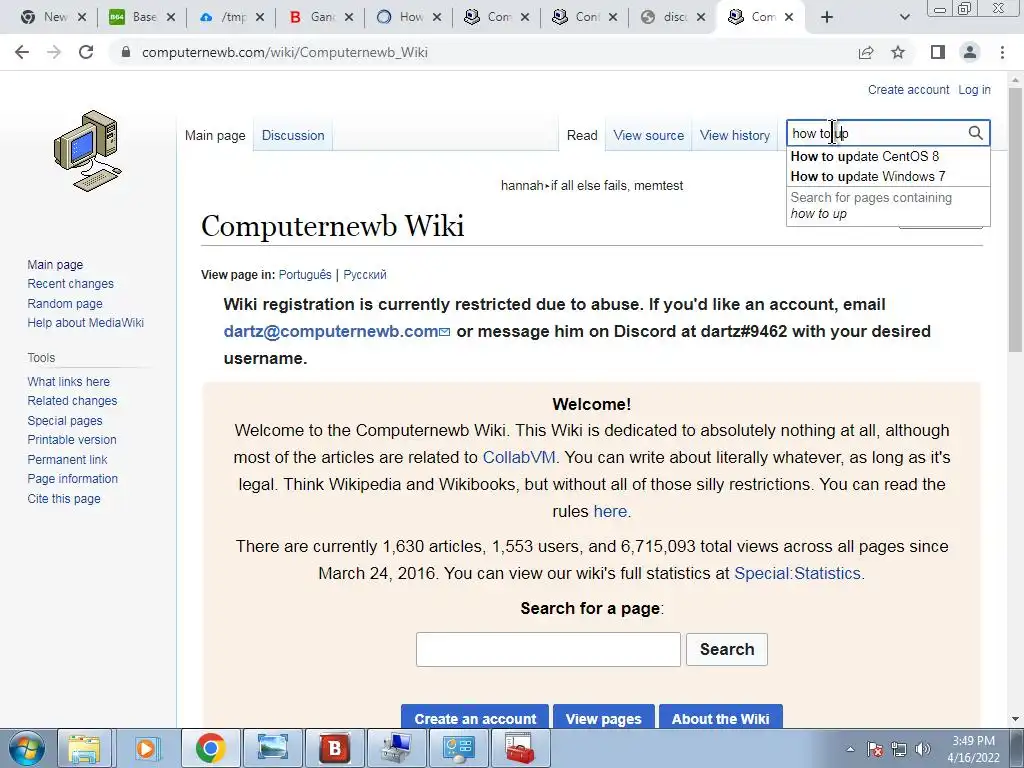Open the red B application on taskbar
Image resolution: width=1024 pixels, height=768 pixels.
[x=334, y=748]
